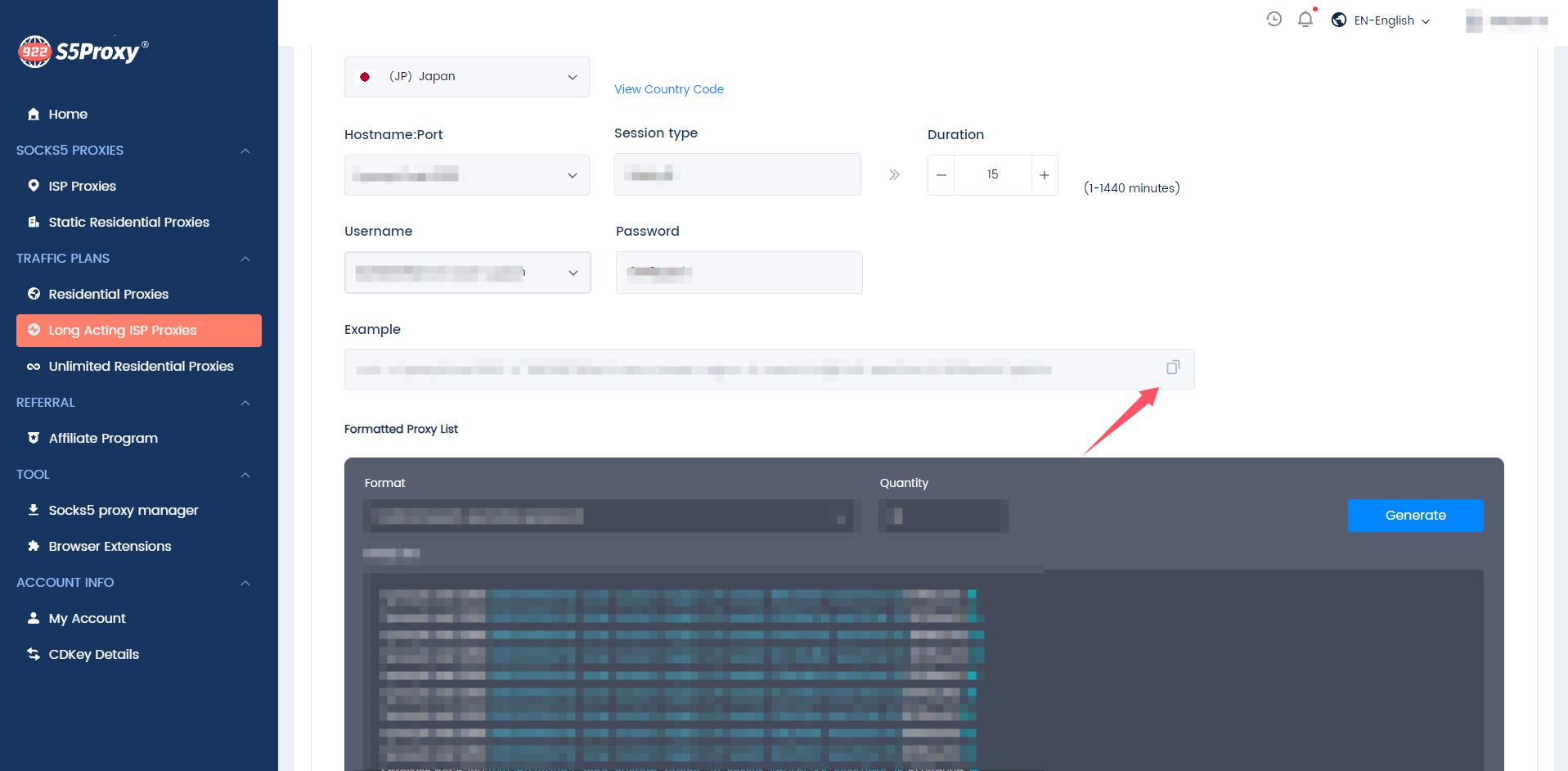
Task: Click the globe language icon
Action: (x=1339, y=20)
